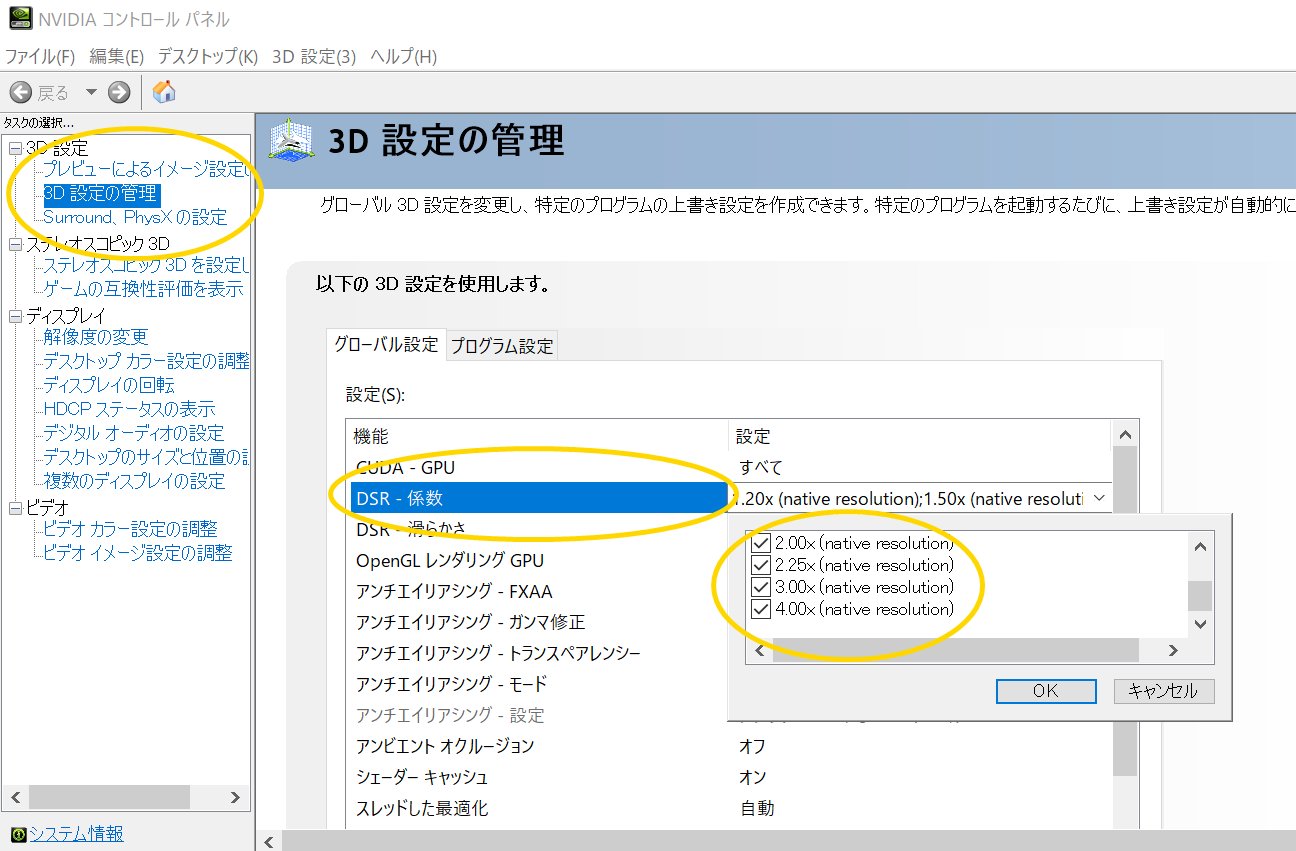
Task: Click the system information icon at bottom left
Action: pyautogui.click(x=18, y=834)
